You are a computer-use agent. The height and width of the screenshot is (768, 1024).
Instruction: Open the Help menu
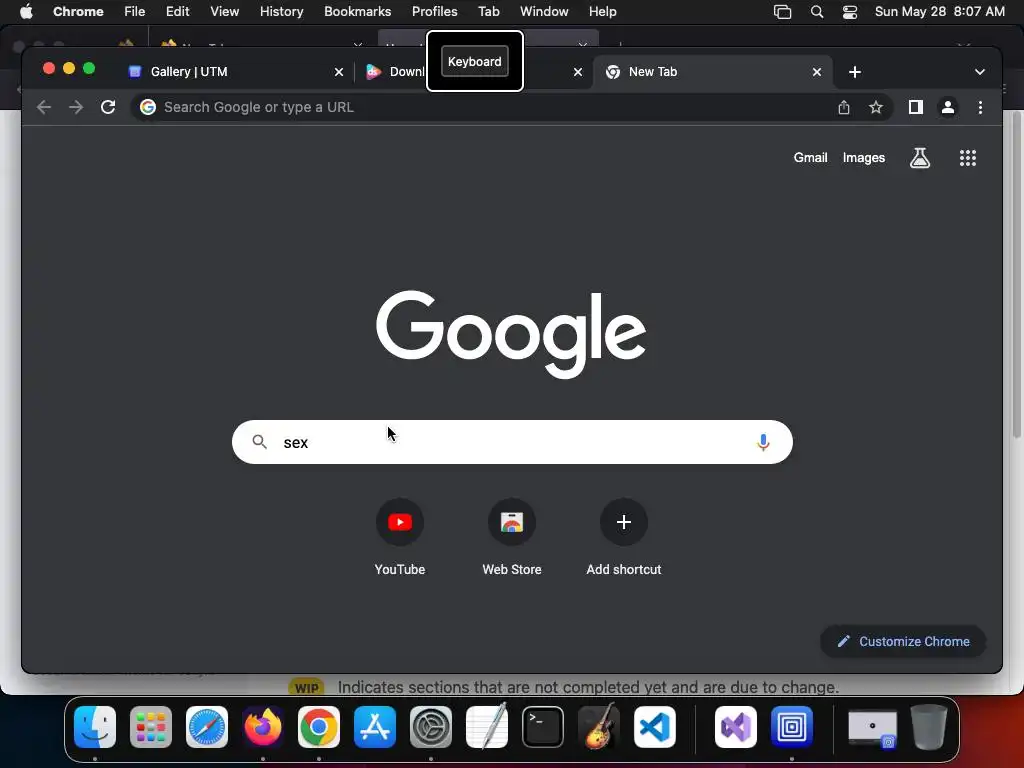point(602,11)
